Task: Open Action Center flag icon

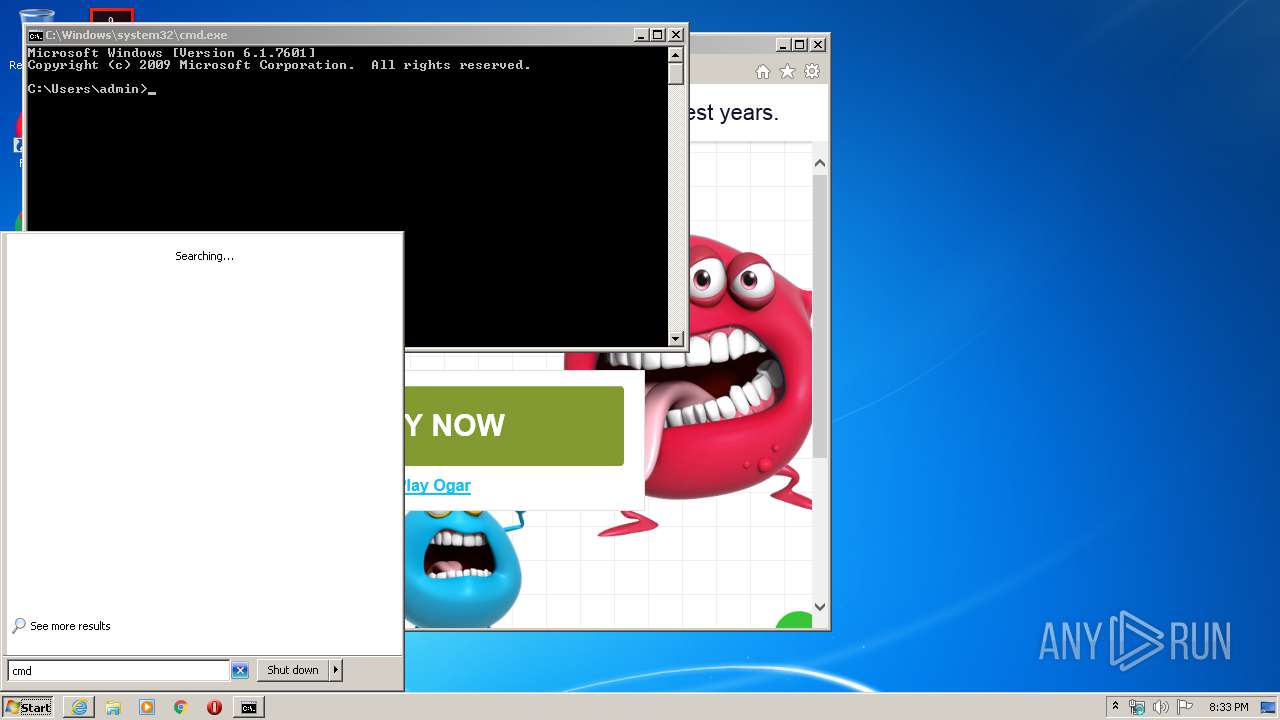Action: click(x=1185, y=707)
